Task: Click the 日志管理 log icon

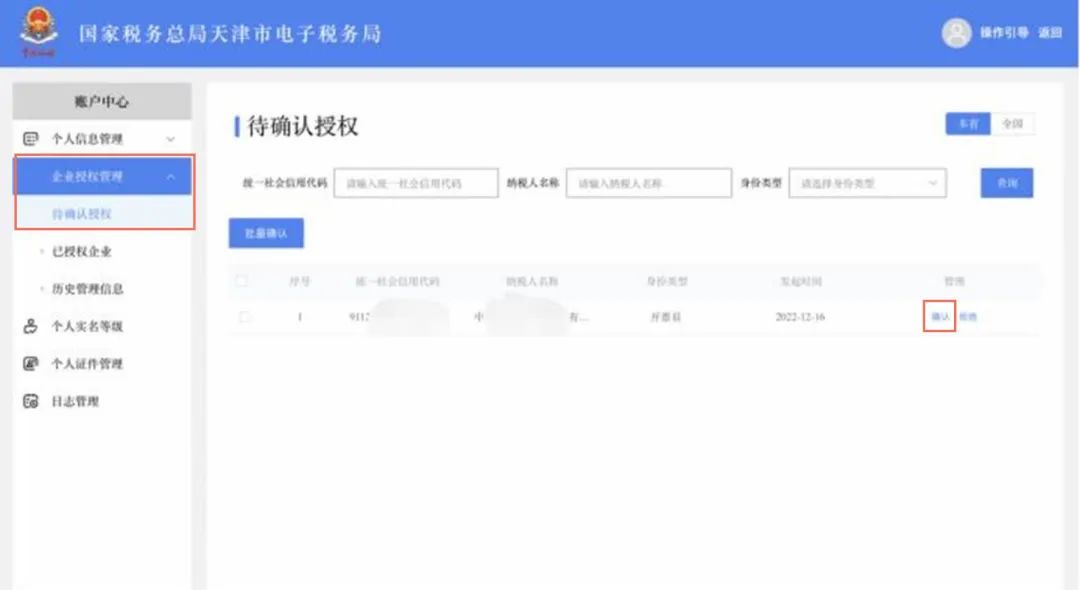Action: tap(30, 402)
